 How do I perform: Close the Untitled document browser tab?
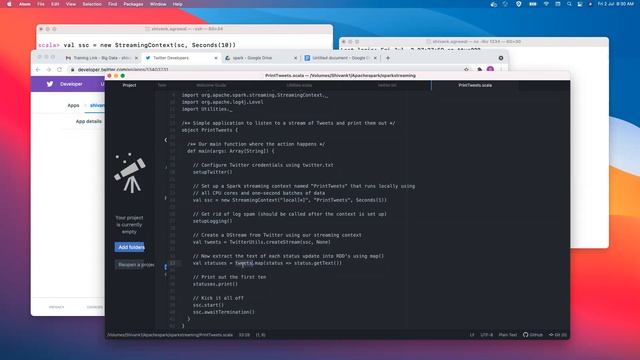[x=375, y=58]
